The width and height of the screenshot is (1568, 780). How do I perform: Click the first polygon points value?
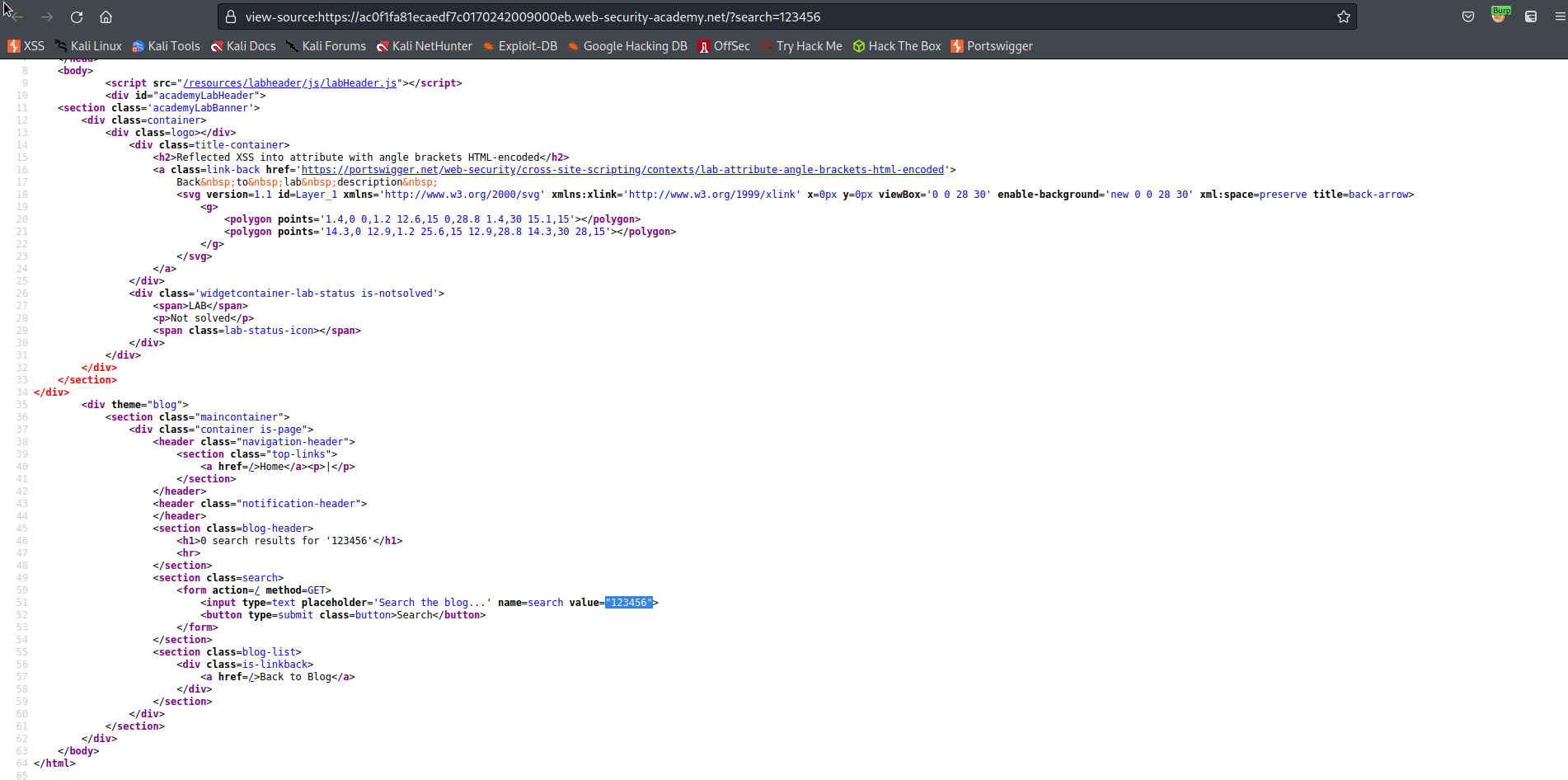(x=448, y=219)
